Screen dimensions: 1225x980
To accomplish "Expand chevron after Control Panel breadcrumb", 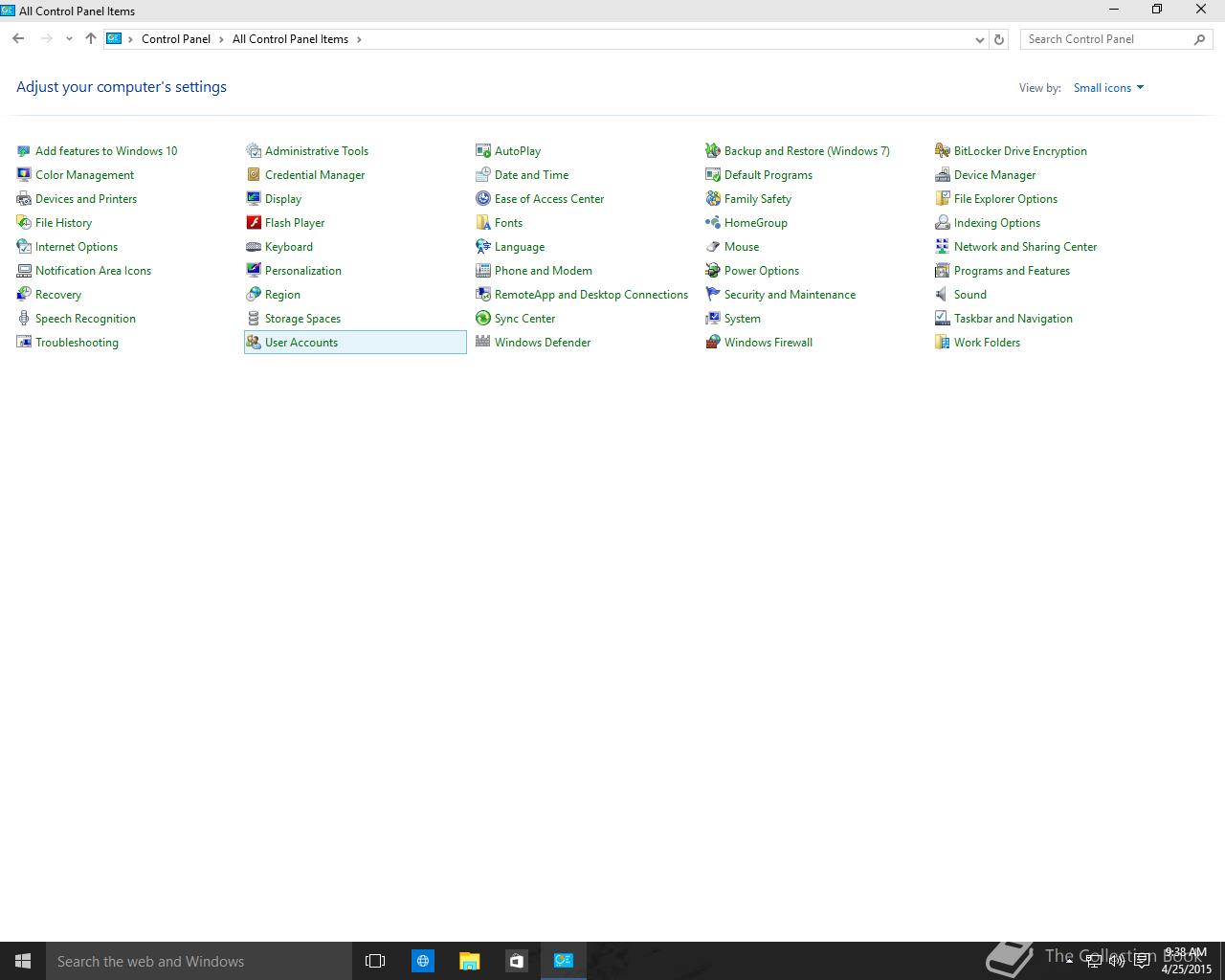I will pyautogui.click(x=221, y=39).
